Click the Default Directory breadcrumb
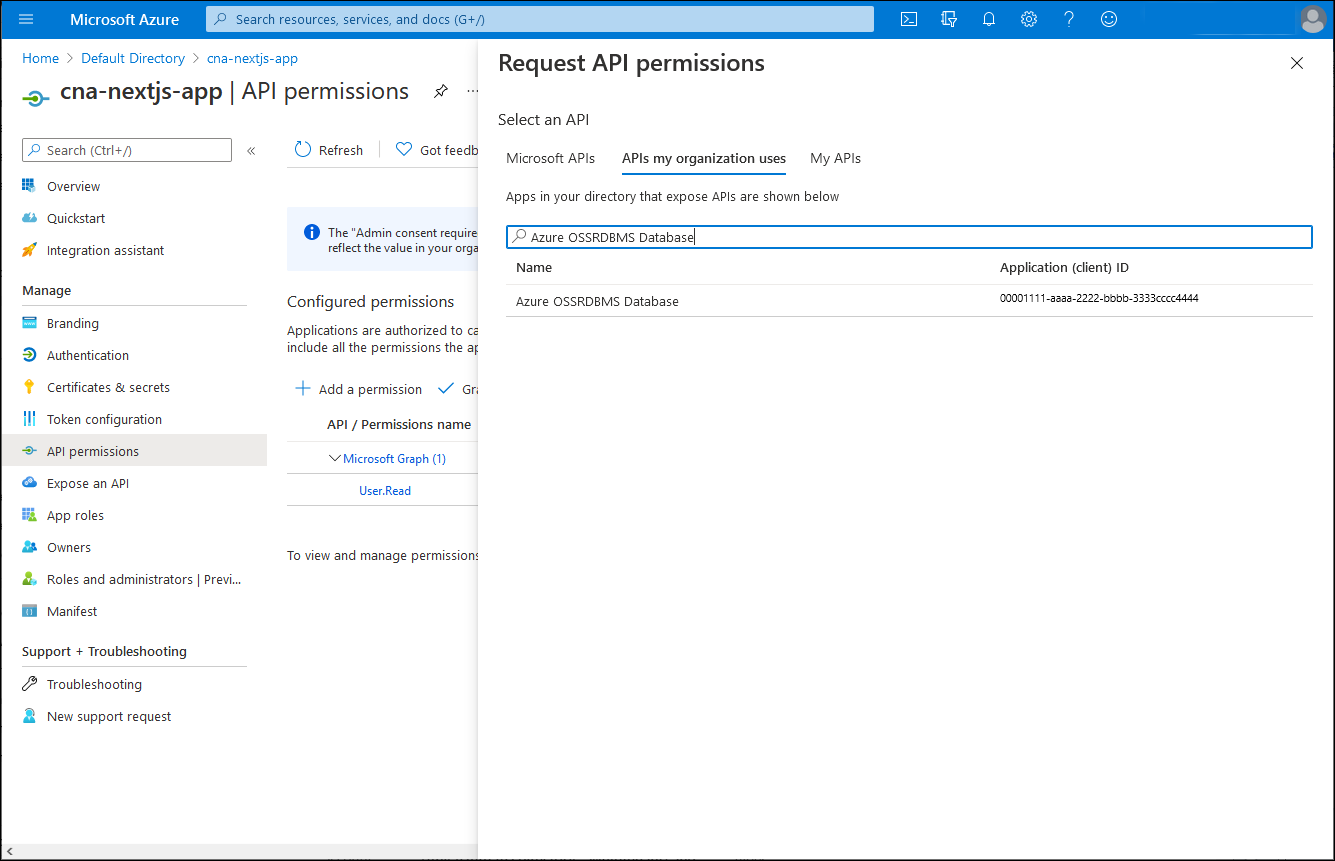The height and width of the screenshot is (861, 1335). (133, 58)
